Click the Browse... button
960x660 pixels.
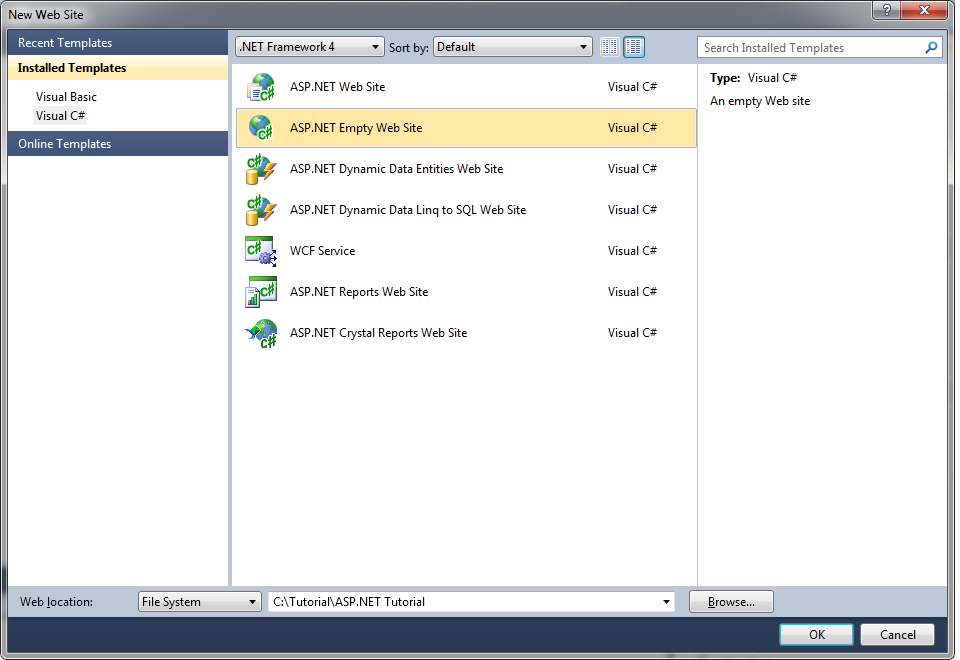point(731,602)
